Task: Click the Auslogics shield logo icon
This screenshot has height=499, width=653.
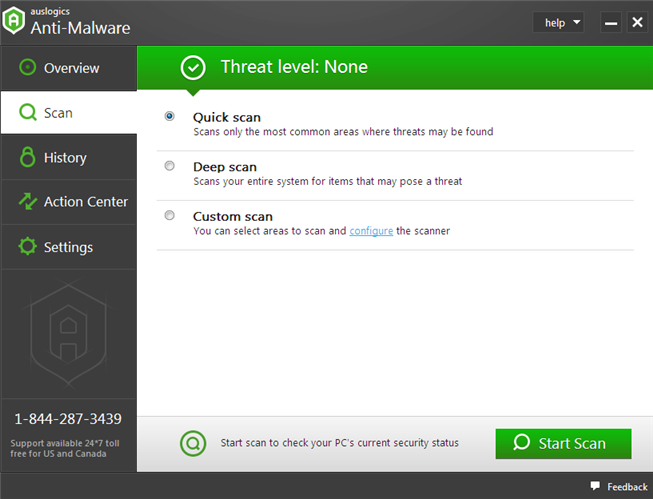Action: (15, 21)
